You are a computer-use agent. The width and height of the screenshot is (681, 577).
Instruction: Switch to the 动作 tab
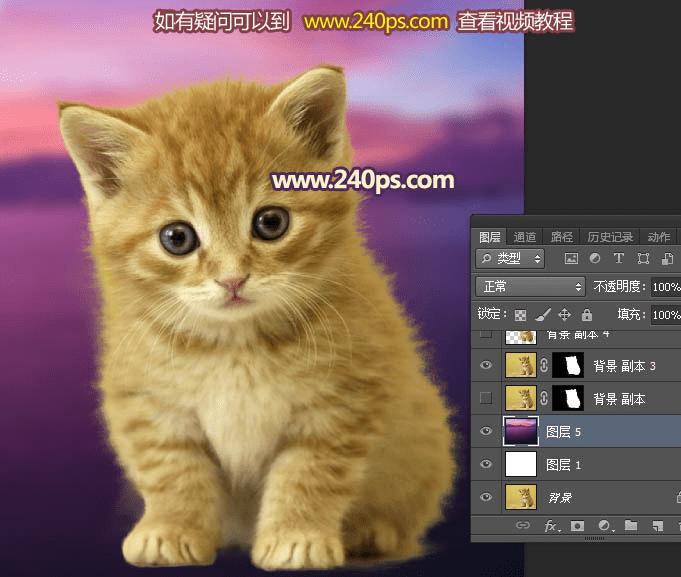[658, 237]
